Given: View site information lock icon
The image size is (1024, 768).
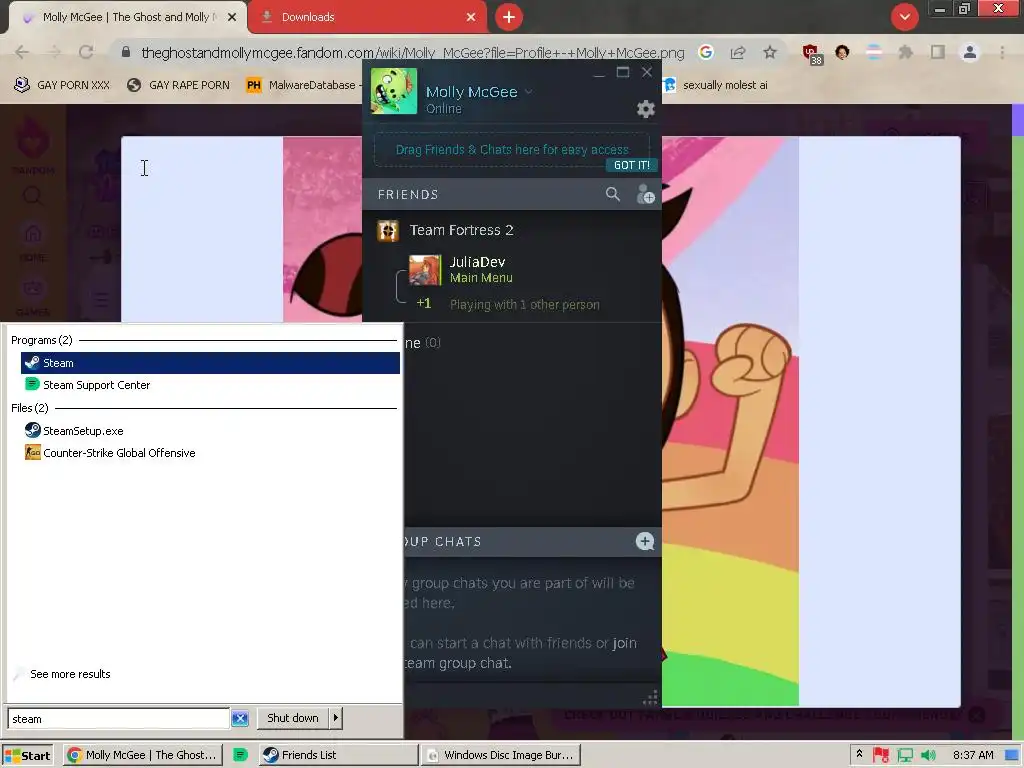Looking at the screenshot, I should [126, 52].
